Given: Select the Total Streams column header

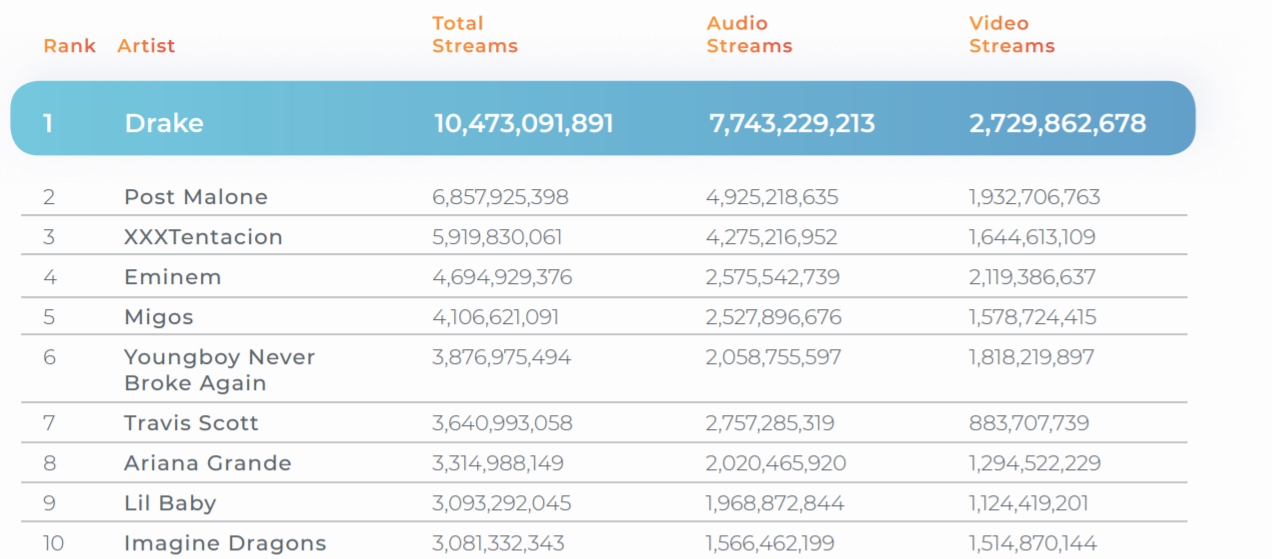Looking at the screenshot, I should point(474,34).
